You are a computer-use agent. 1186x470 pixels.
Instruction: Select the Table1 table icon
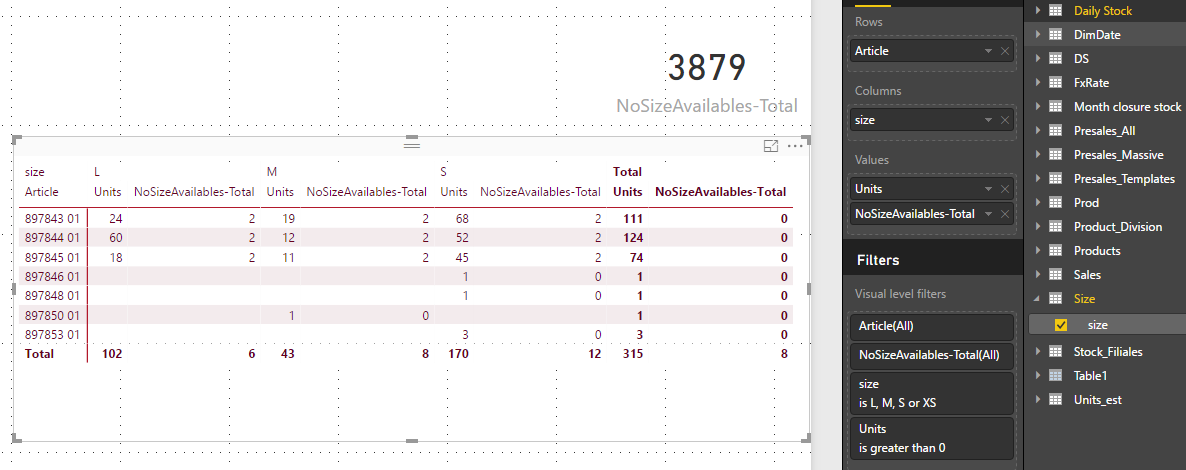point(1055,375)
